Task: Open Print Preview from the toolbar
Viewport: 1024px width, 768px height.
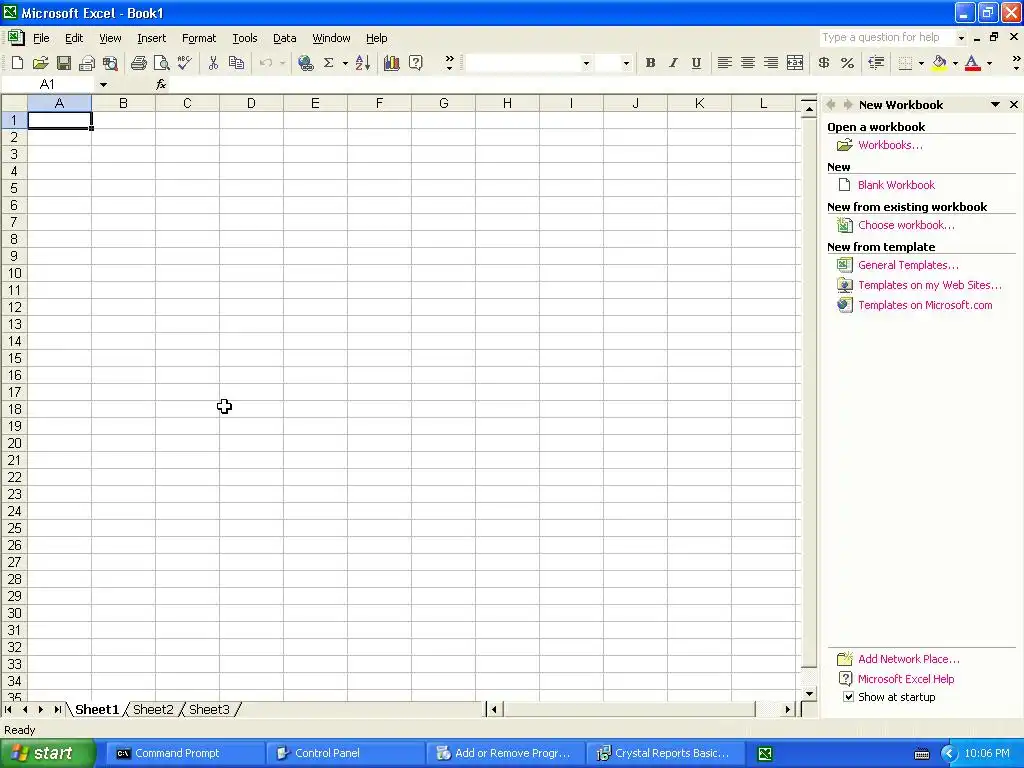Action: pos(161,63)
